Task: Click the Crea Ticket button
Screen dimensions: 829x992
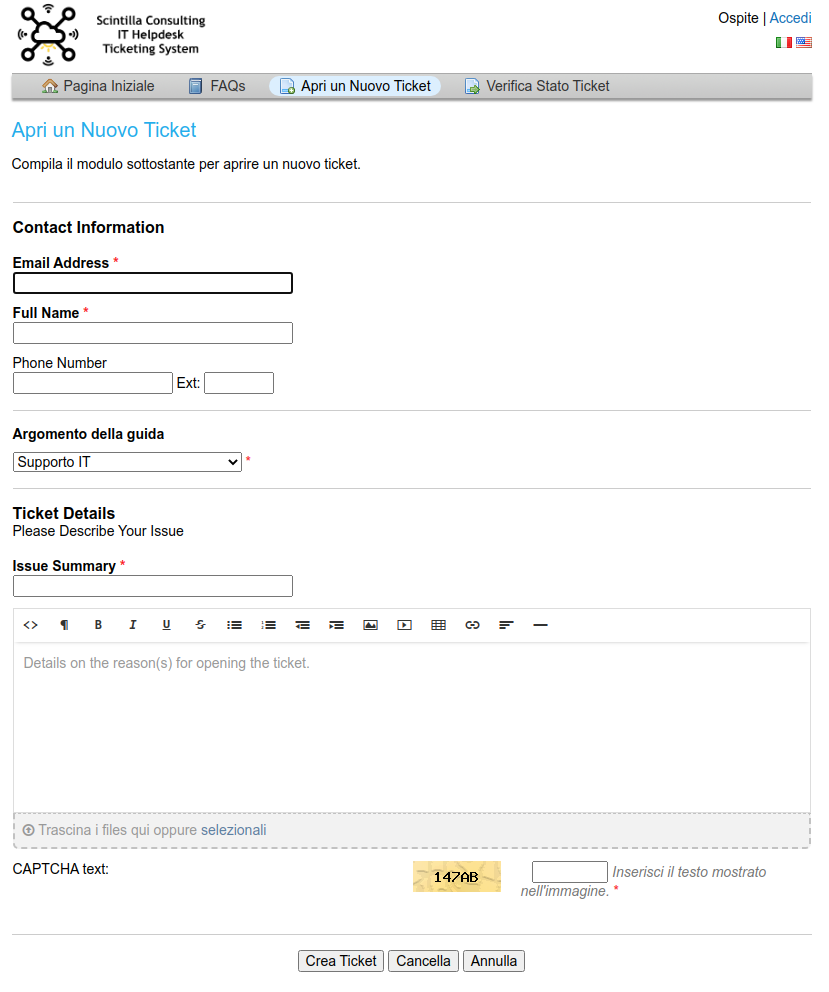Action: 341,961
